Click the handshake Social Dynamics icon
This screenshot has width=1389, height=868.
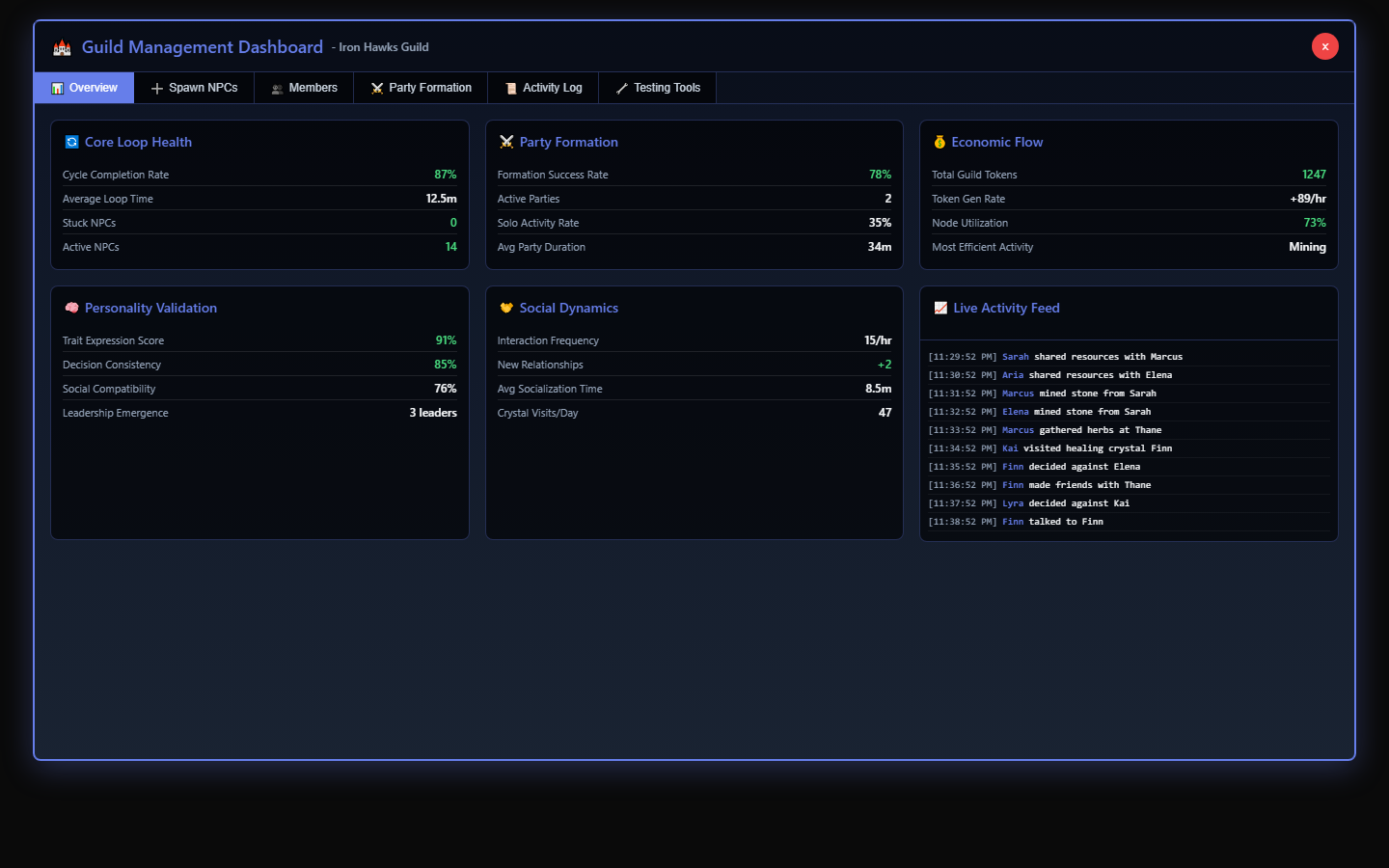[x=506, y=308]
